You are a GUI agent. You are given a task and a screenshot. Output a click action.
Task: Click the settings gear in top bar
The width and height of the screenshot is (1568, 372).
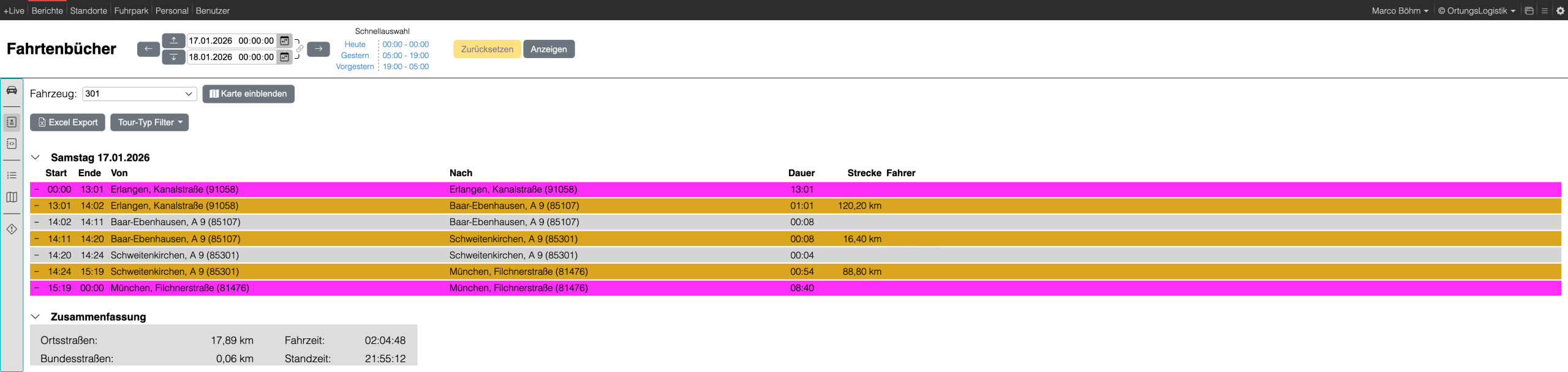[x=1560, y=10]
